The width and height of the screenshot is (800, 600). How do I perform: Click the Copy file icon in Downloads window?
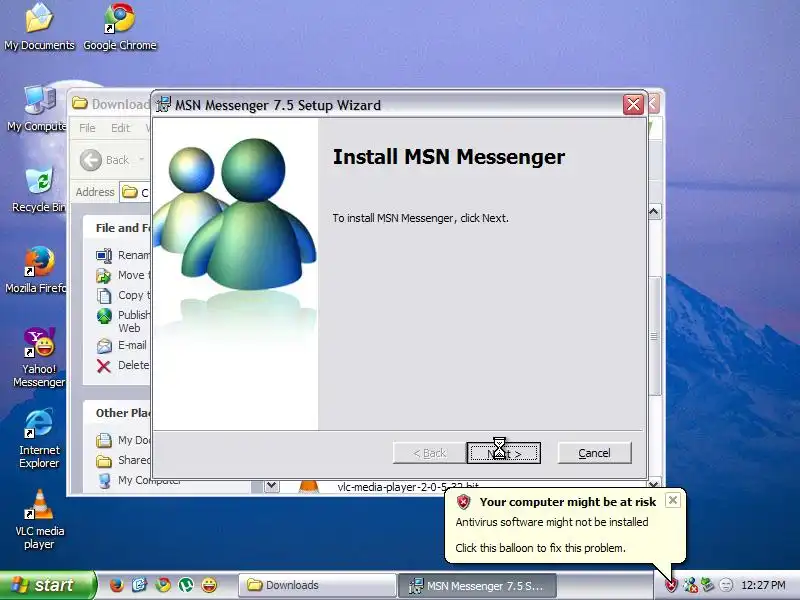(x=104, y=295)
